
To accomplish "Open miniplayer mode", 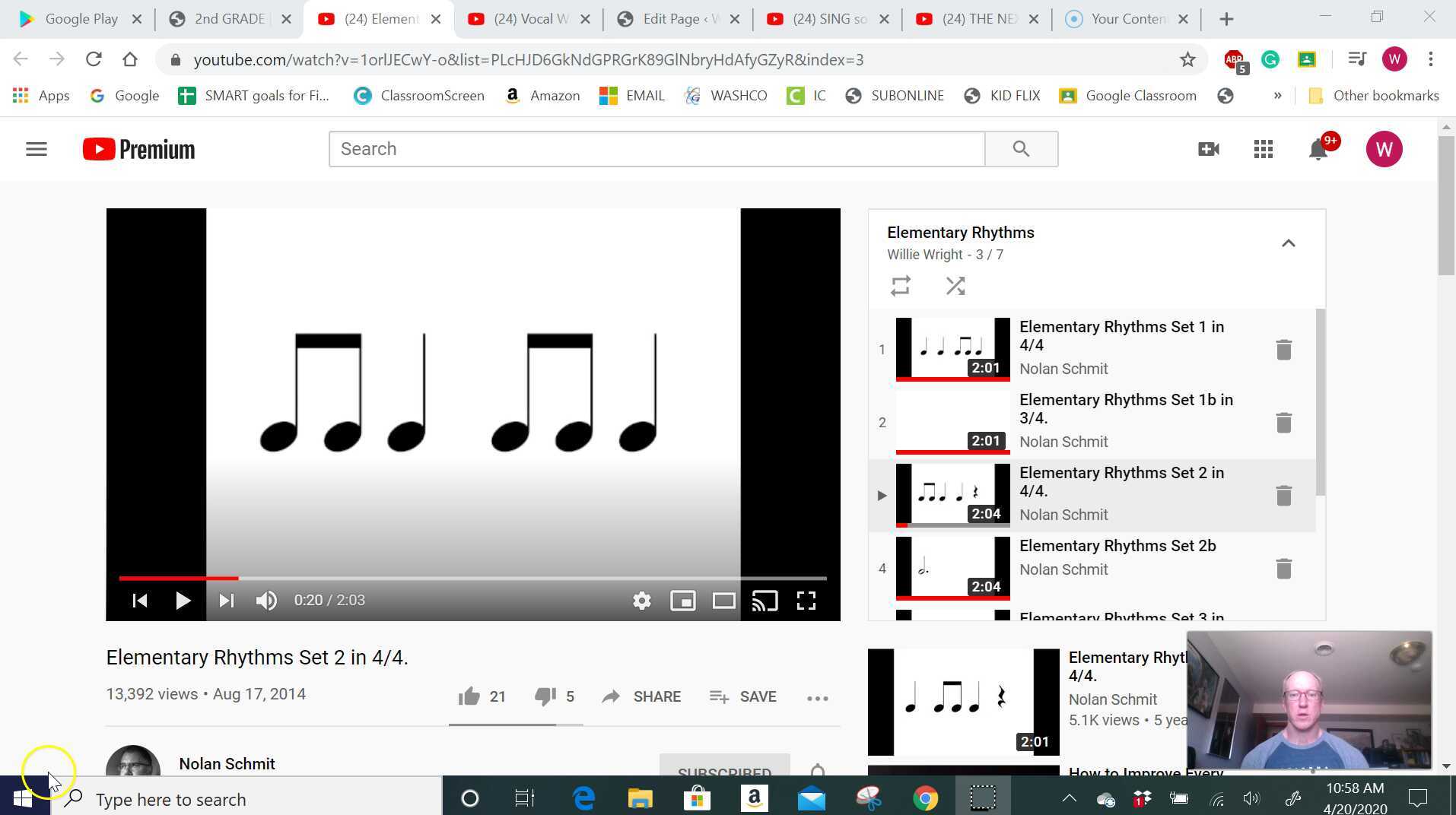I will point(682,600).
